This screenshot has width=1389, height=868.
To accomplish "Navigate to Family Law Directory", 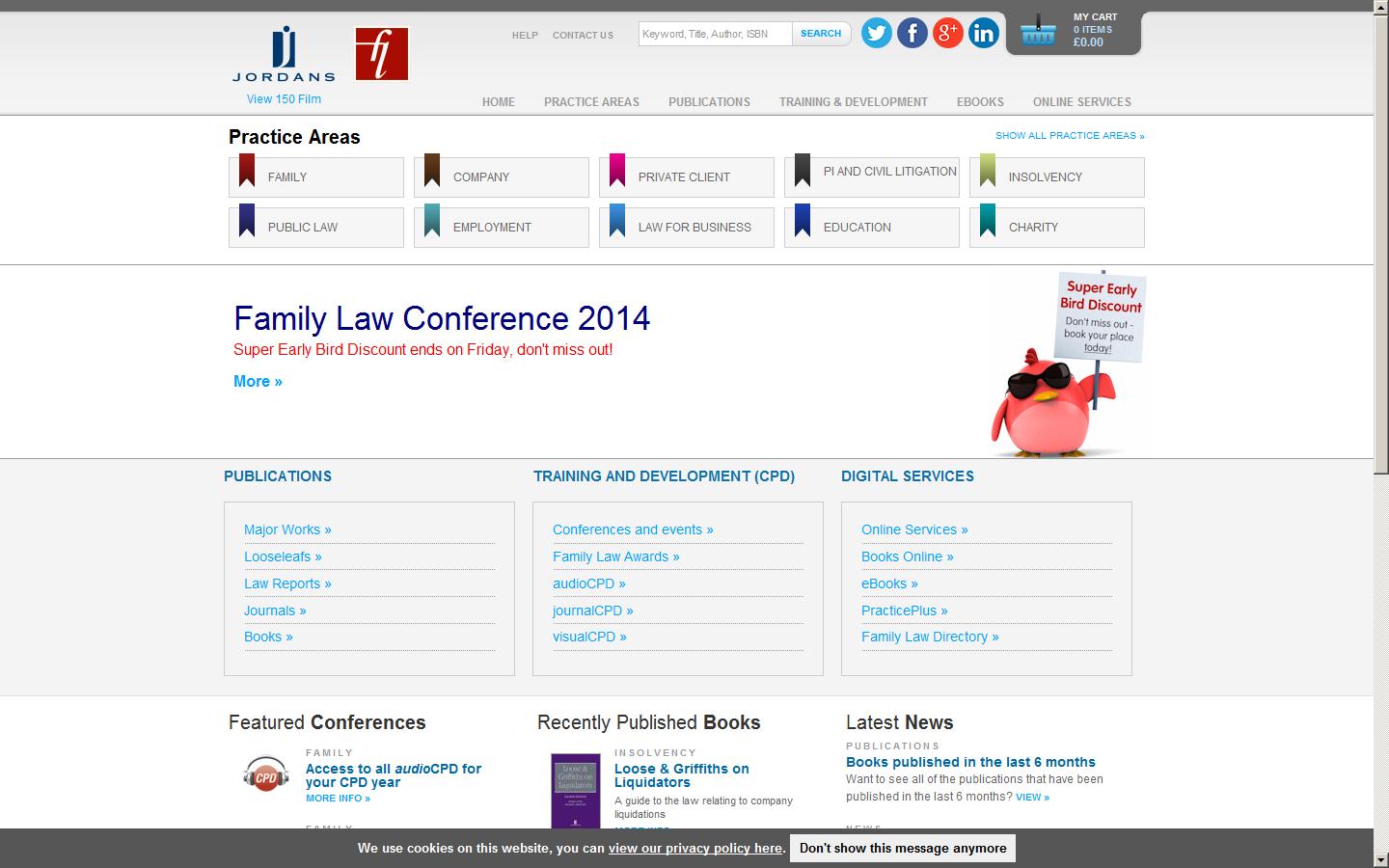I will 929,637.
